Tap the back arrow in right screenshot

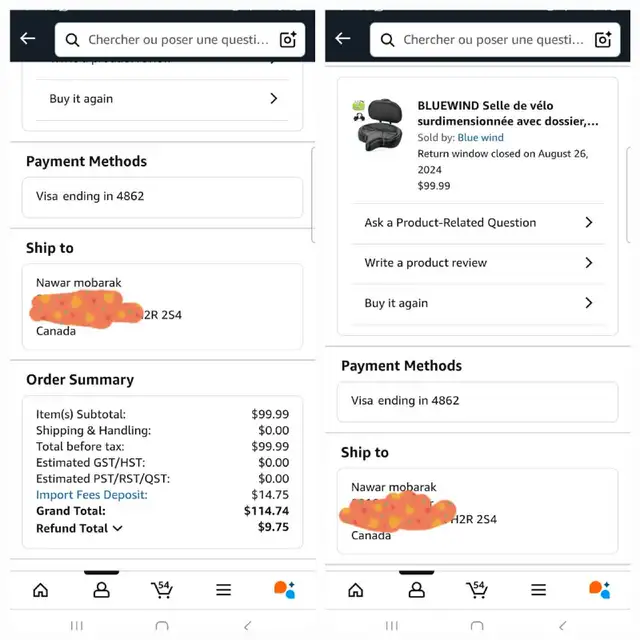tap(343, 39)
